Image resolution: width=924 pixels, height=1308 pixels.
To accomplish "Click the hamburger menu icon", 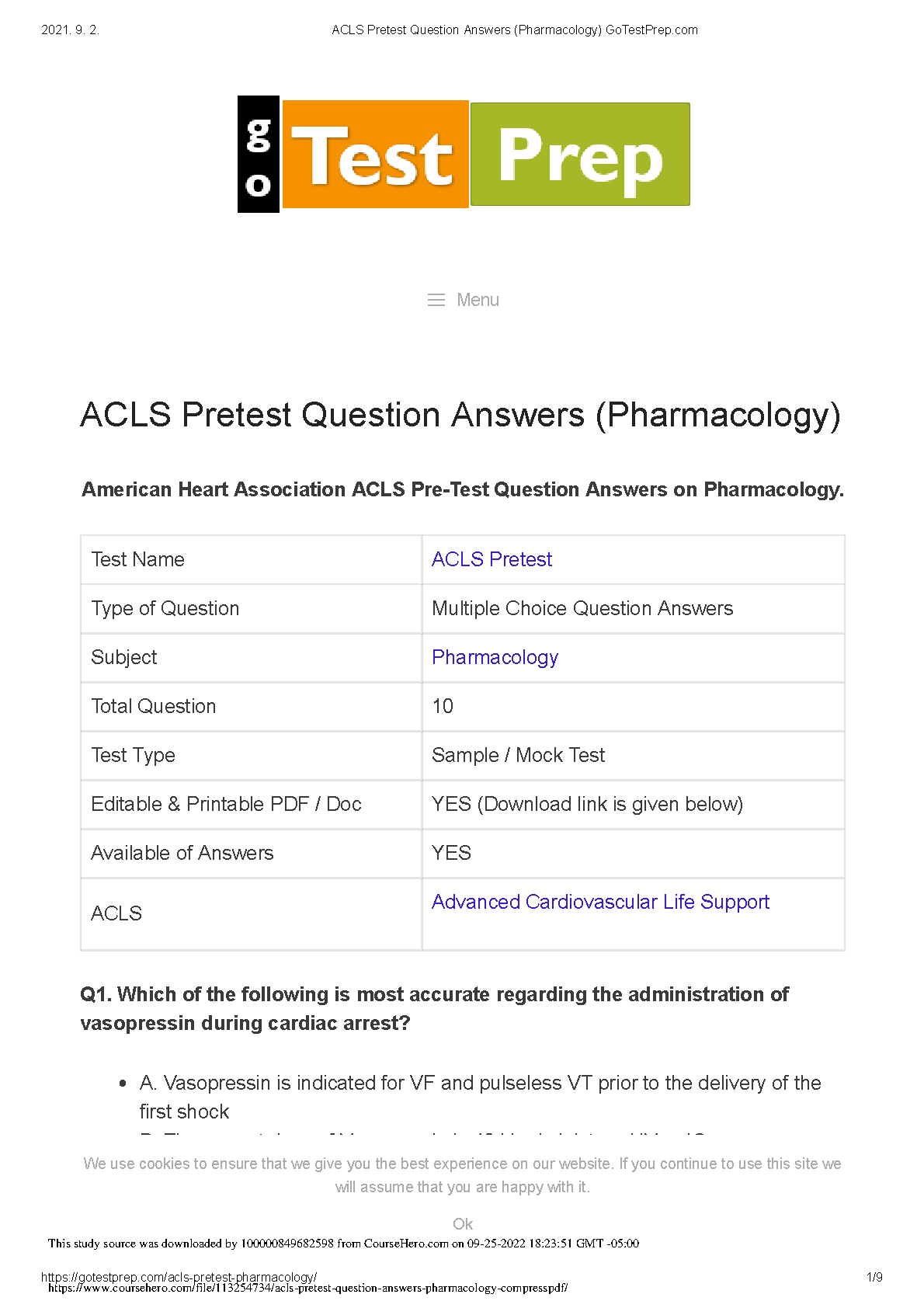I will coord(436,300).
